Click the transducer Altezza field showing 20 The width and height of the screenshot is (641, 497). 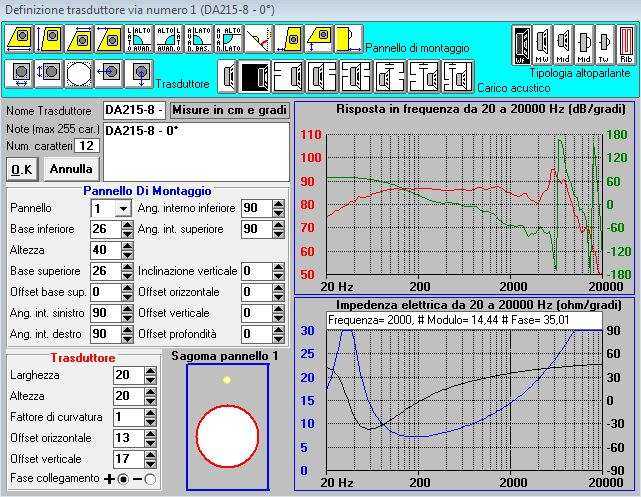pyautogui.click(x=128, y=396)
